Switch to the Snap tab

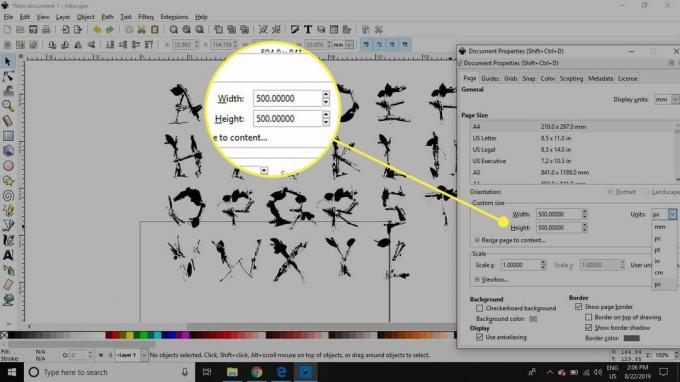[529, 78]
